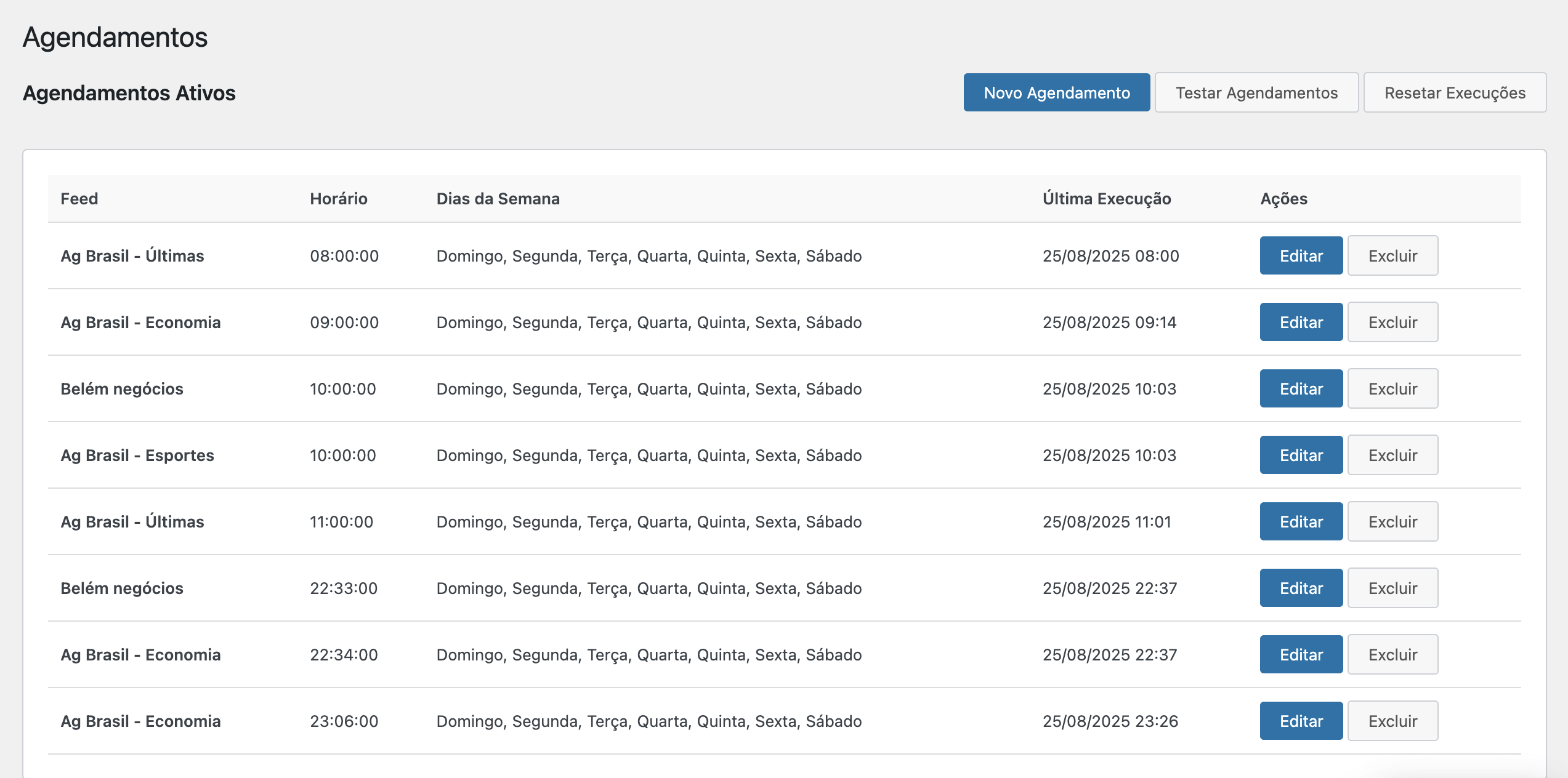
Task: Click last execution 25/08/2025 08:00
Action: [x=1111, y=255]
